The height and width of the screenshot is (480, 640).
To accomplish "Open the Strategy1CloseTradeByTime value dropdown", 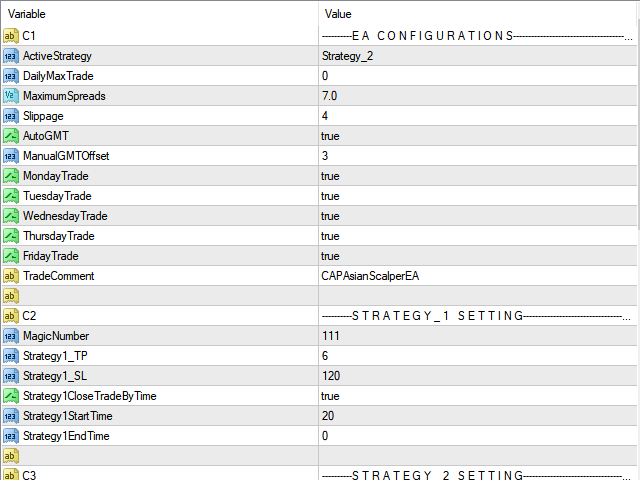I will [x=478, y=396].
